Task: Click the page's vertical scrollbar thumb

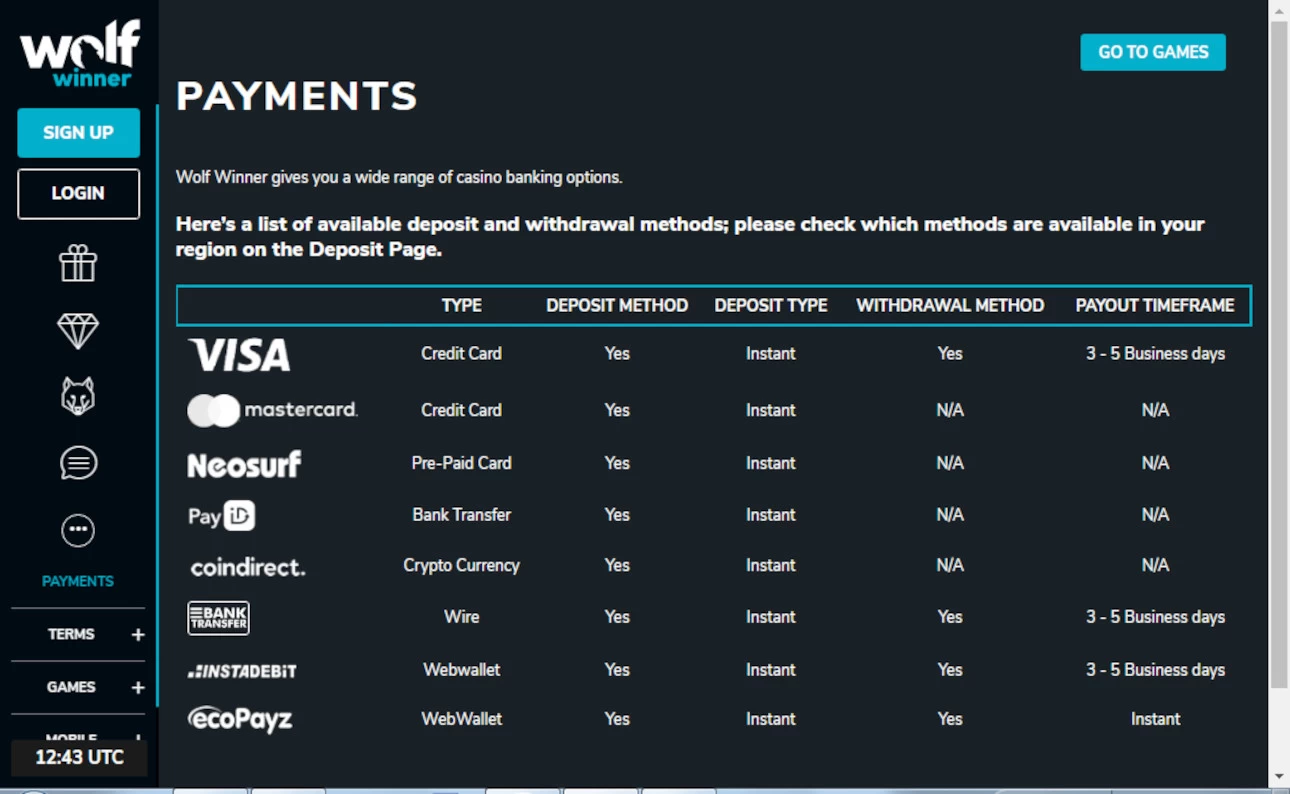Action: tap(1279, 355)
